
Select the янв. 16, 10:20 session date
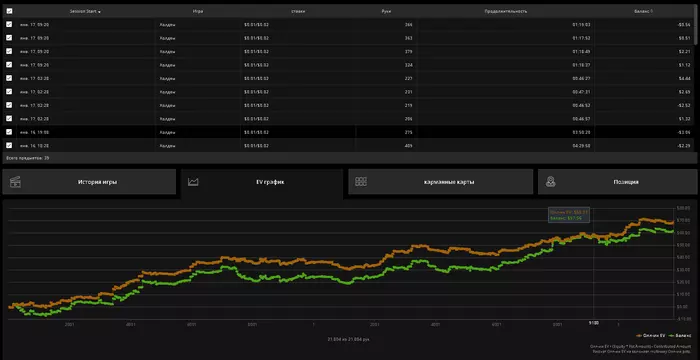pyautogui.click(x=34, y=146)
